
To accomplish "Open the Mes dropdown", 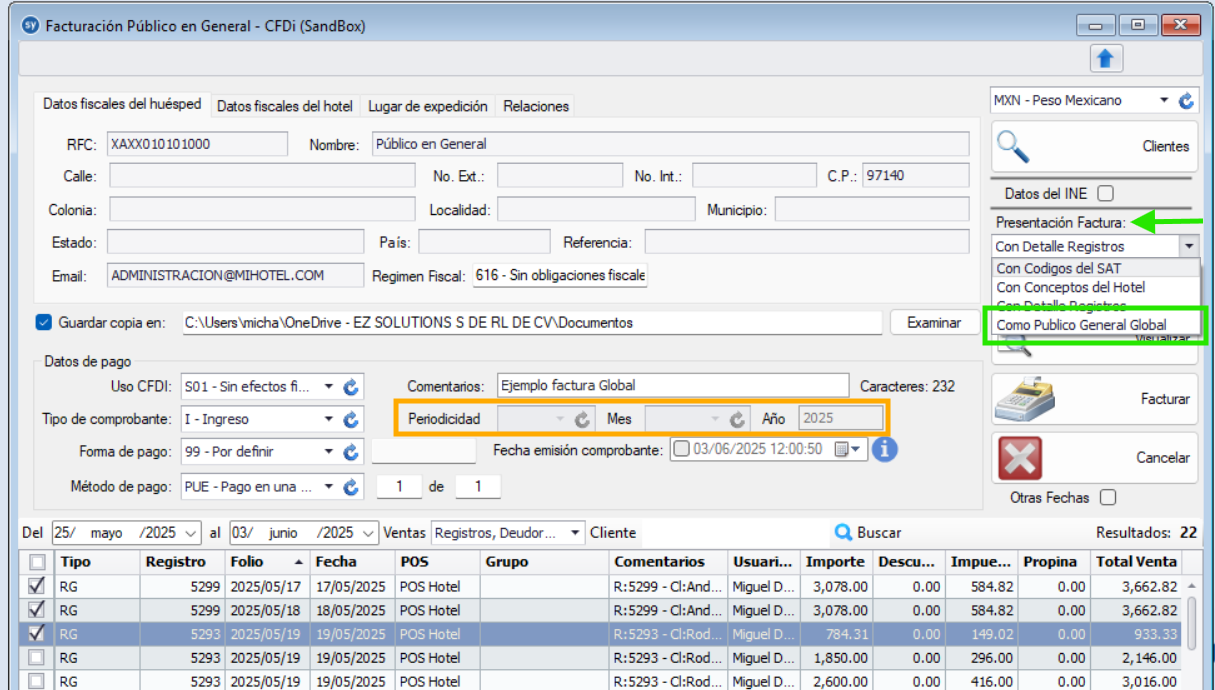I will point(715,419).
